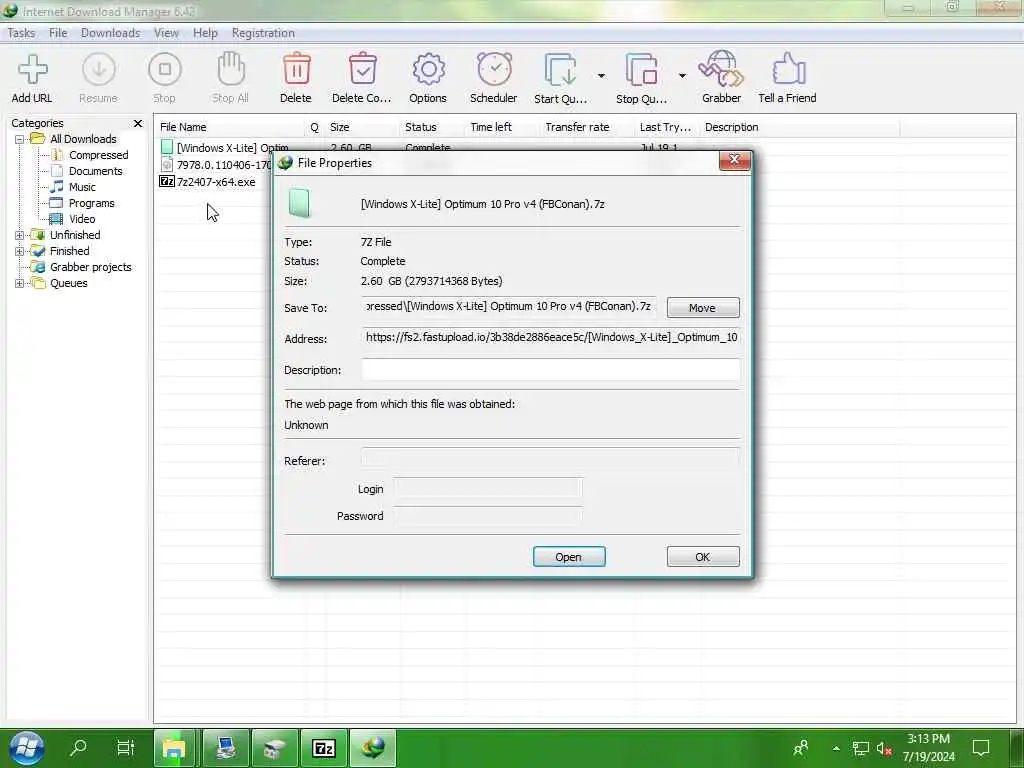Open File Explorer from taskbar
This screenshot has width=1024, height=768.
[x=174, y=748]
